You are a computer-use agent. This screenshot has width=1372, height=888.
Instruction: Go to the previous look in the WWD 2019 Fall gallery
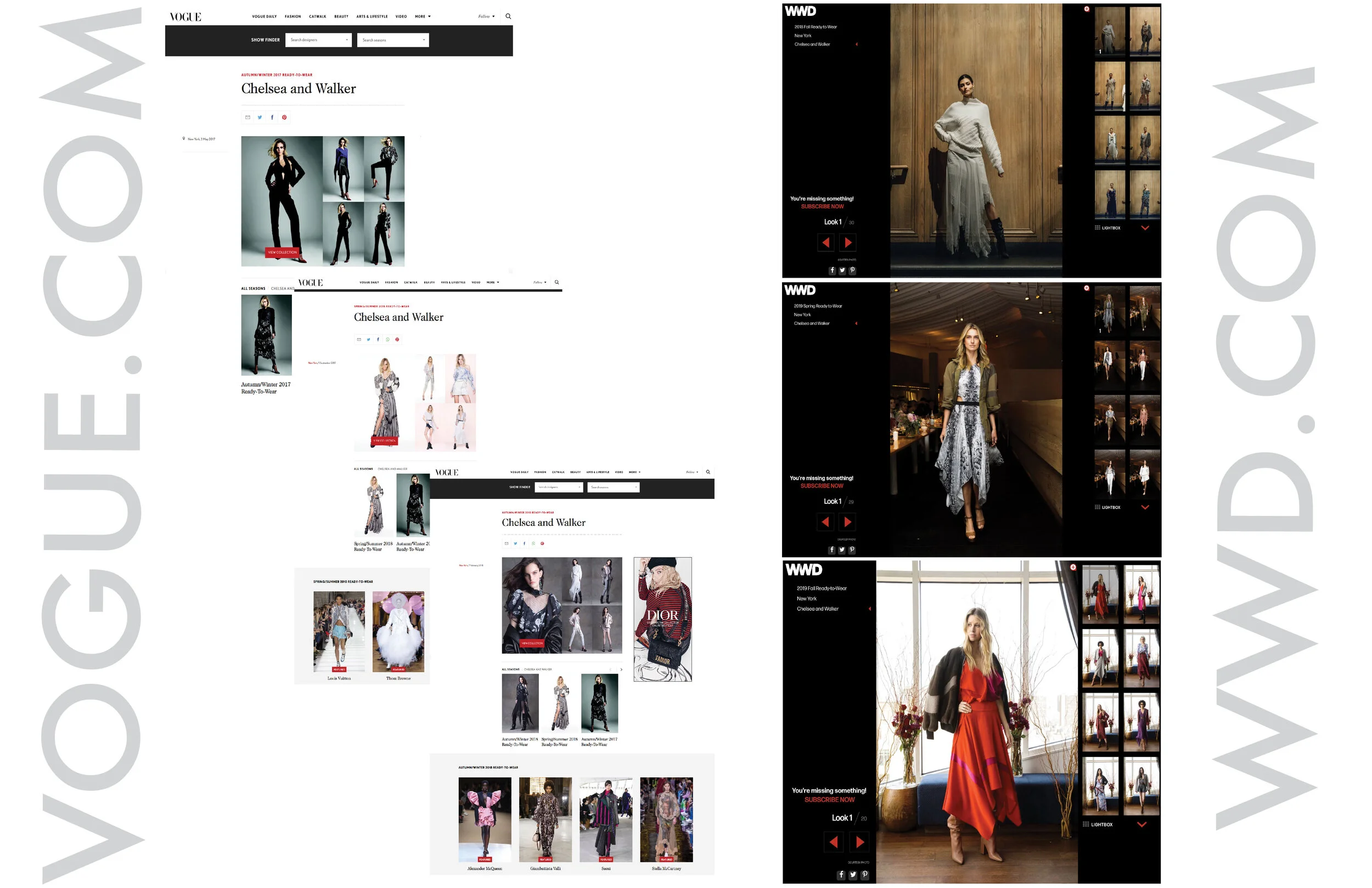834,842
